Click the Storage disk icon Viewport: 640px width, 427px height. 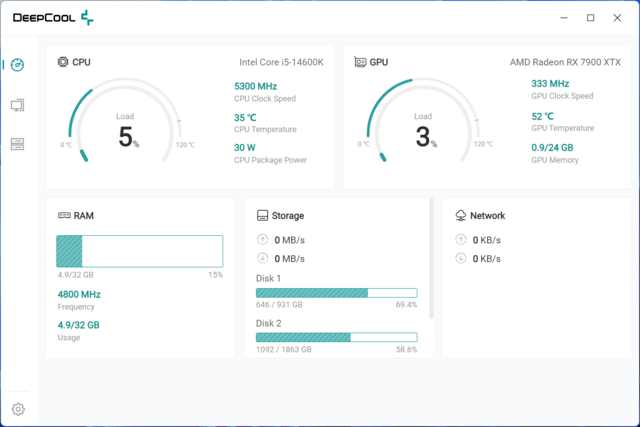tap(262, 215)
